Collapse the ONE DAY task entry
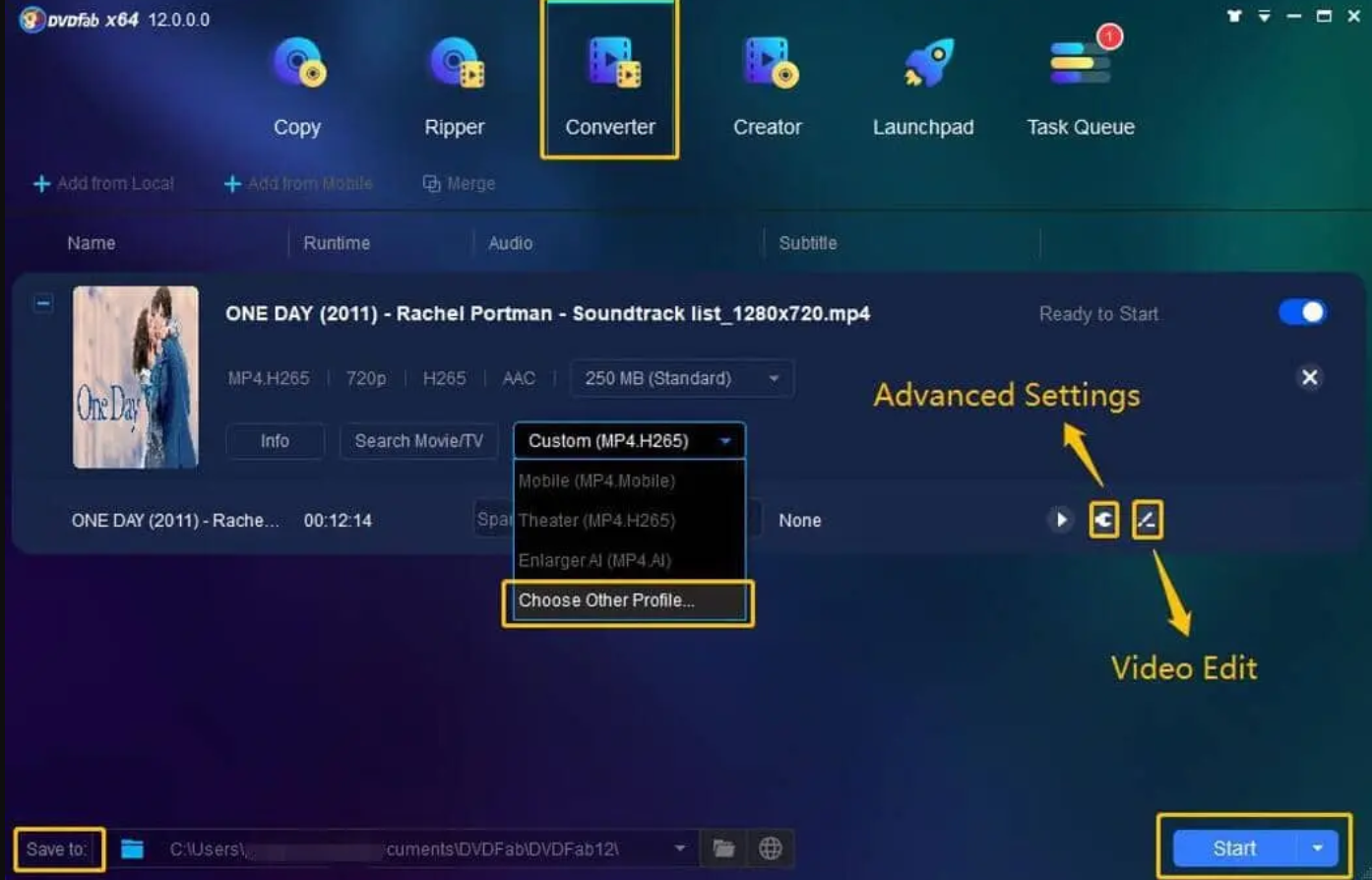Image resolution: width=1372 pixels, height=880 pixels. (43, 304)
